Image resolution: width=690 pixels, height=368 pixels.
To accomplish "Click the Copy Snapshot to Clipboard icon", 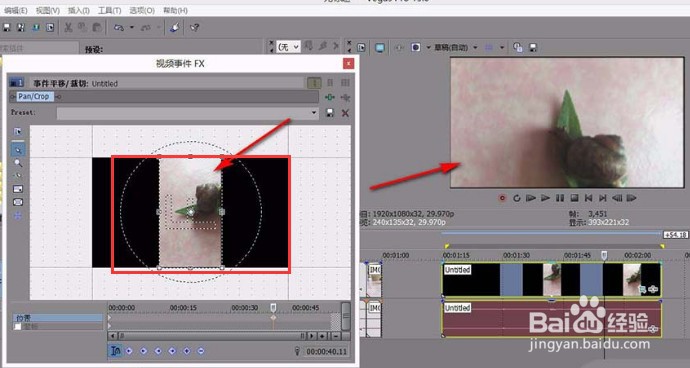I will point(518,47).
